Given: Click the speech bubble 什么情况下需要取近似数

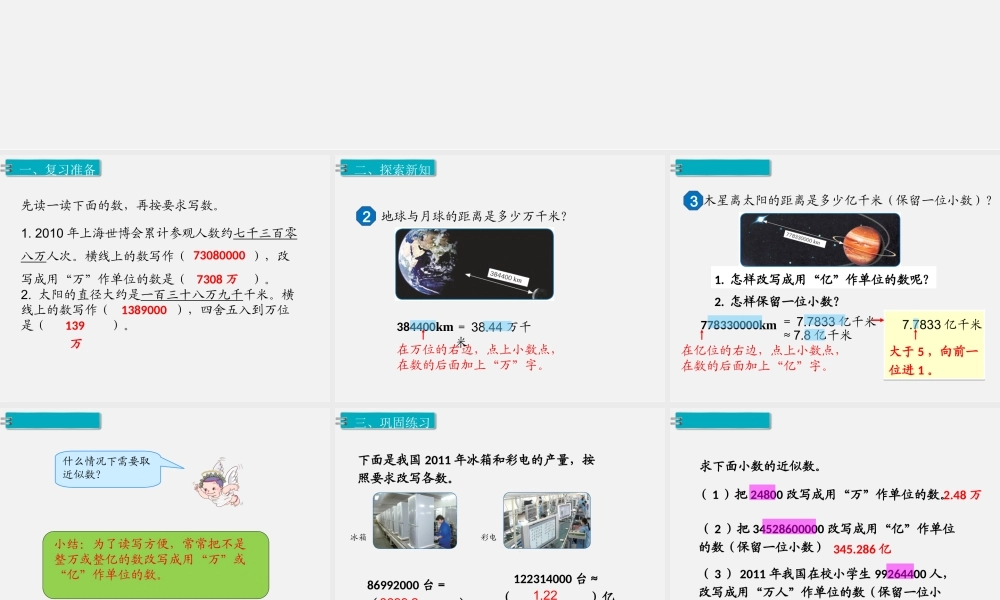Looking at the screenshot, I should 110,466.
